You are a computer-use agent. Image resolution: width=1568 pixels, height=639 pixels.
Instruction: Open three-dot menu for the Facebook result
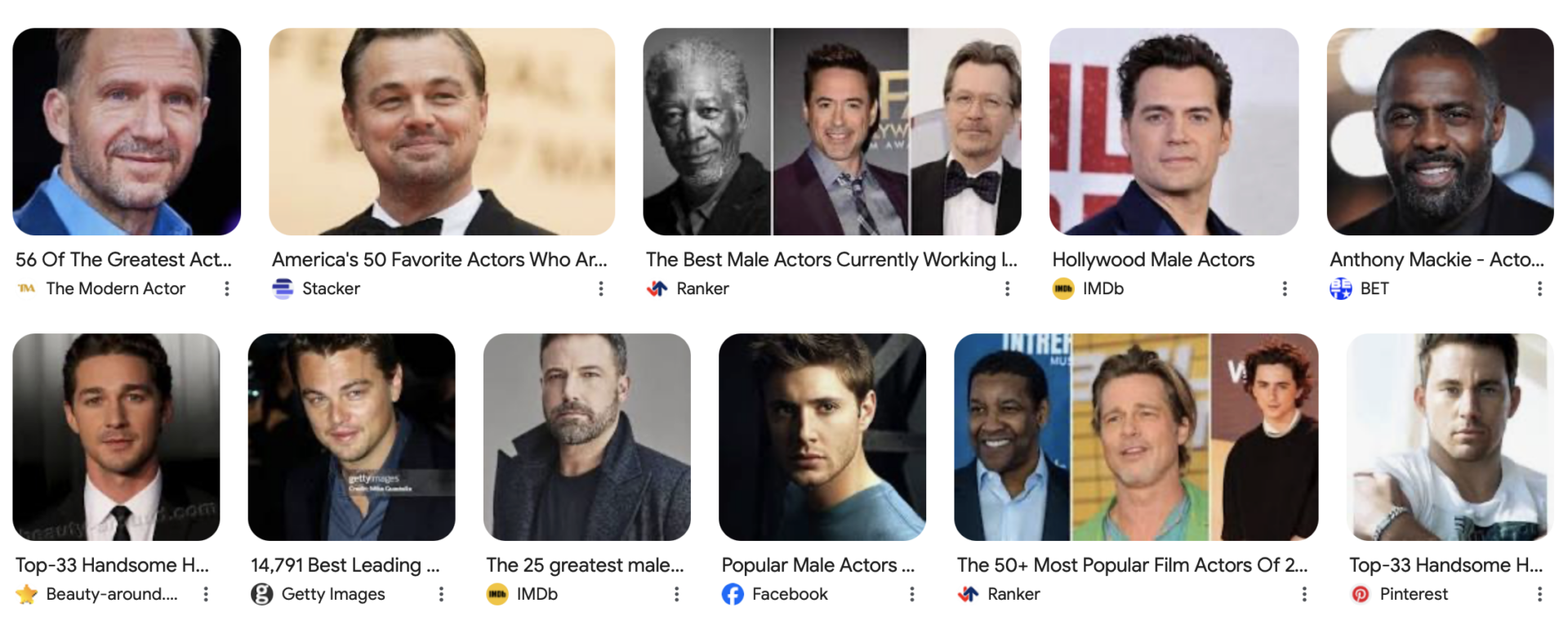tap(912, 594)
